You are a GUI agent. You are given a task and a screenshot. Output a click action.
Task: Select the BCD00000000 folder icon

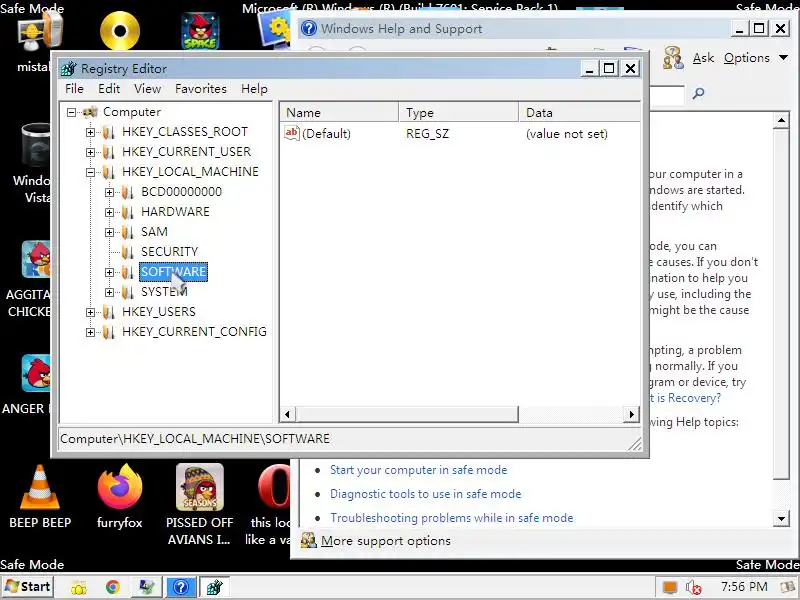128,192
